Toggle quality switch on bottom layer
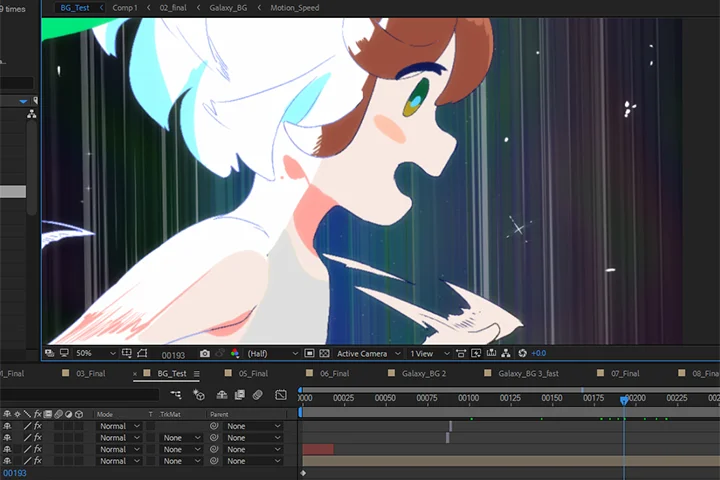 point(27,461)
